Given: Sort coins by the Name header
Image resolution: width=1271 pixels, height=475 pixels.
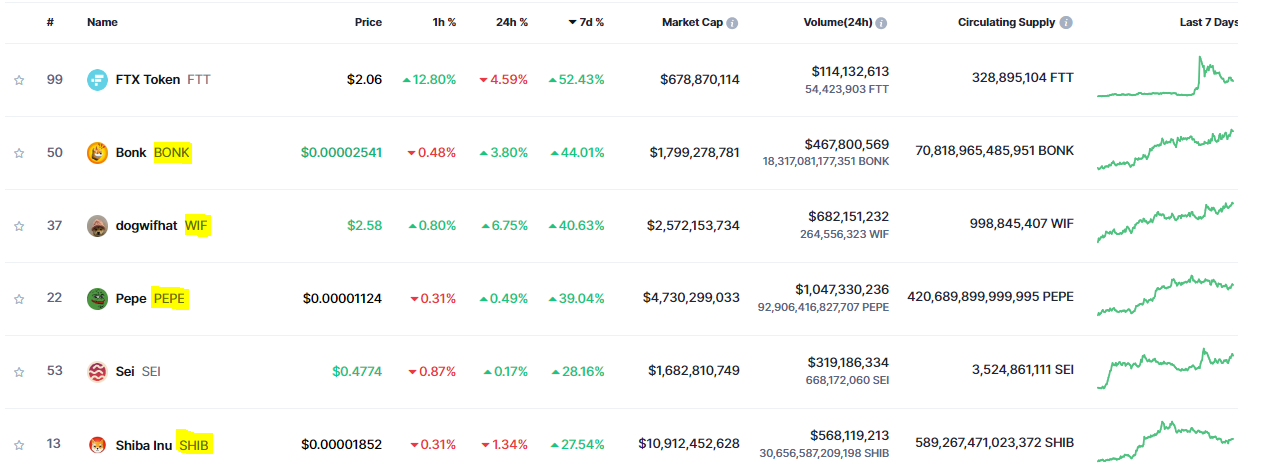Looking at the screenshot, I should tap(102, 22).
